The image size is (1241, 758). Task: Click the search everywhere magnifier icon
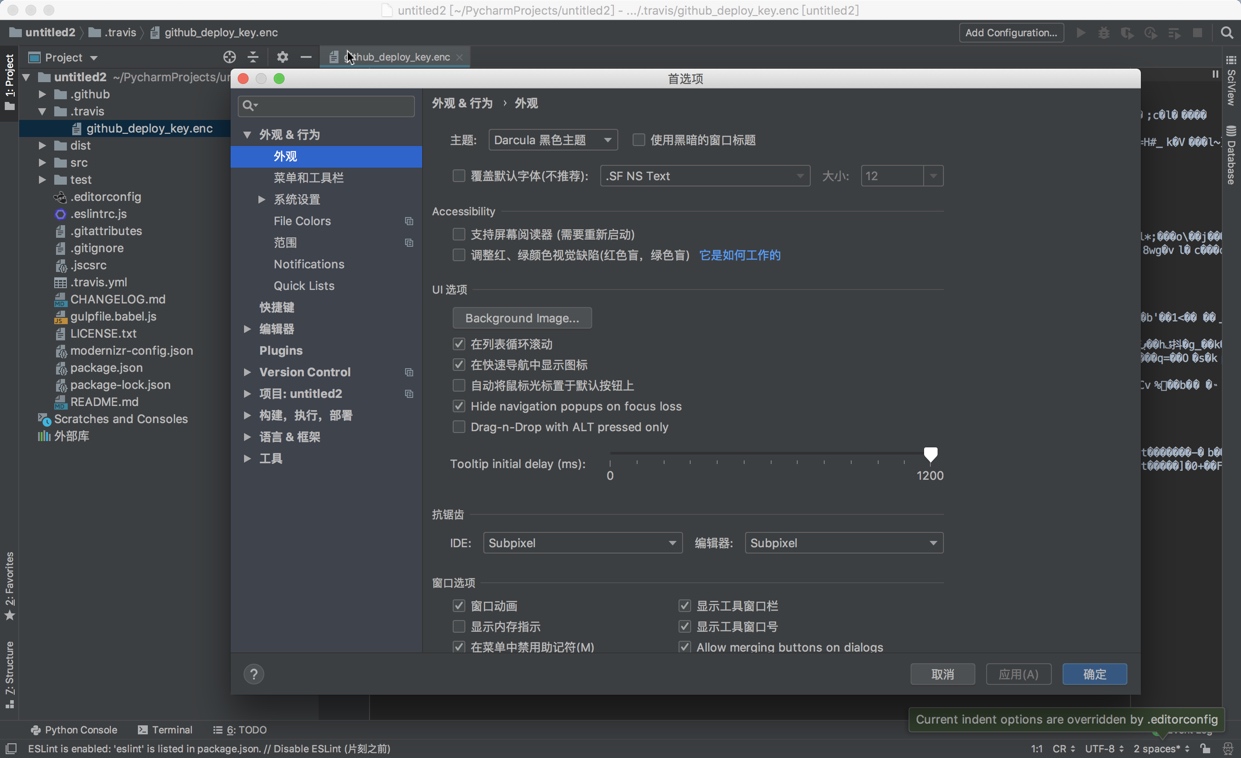coord(1227,33)
